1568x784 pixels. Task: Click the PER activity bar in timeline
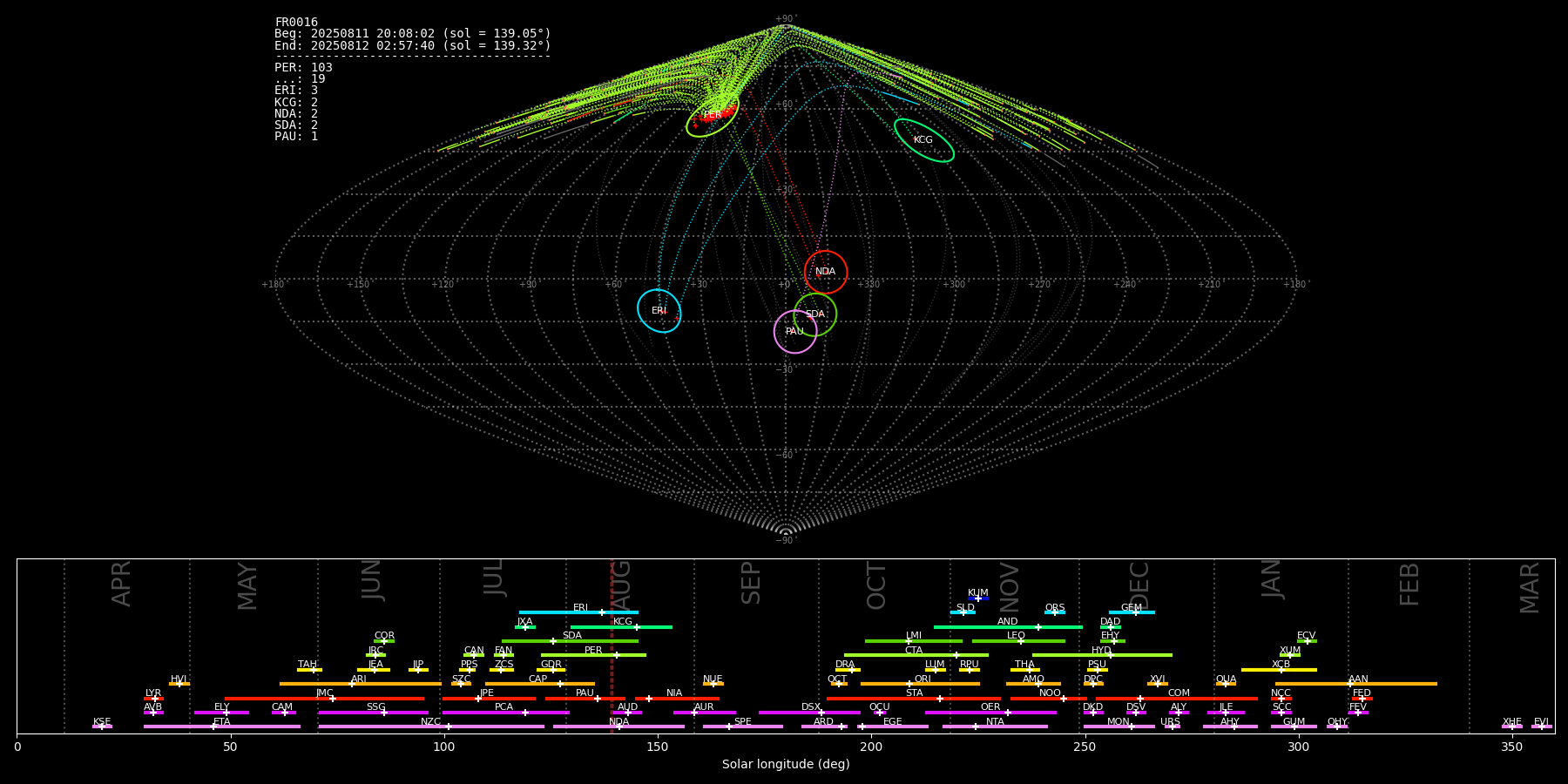tap(593, 655)
